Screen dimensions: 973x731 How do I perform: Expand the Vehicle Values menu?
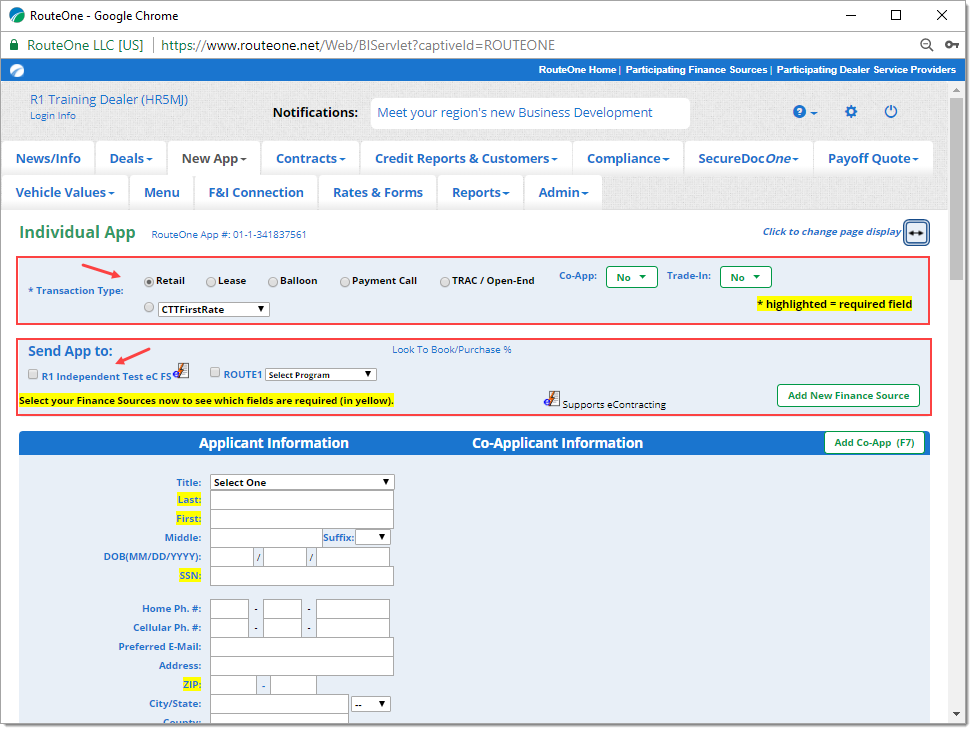[x=65, y=192]
